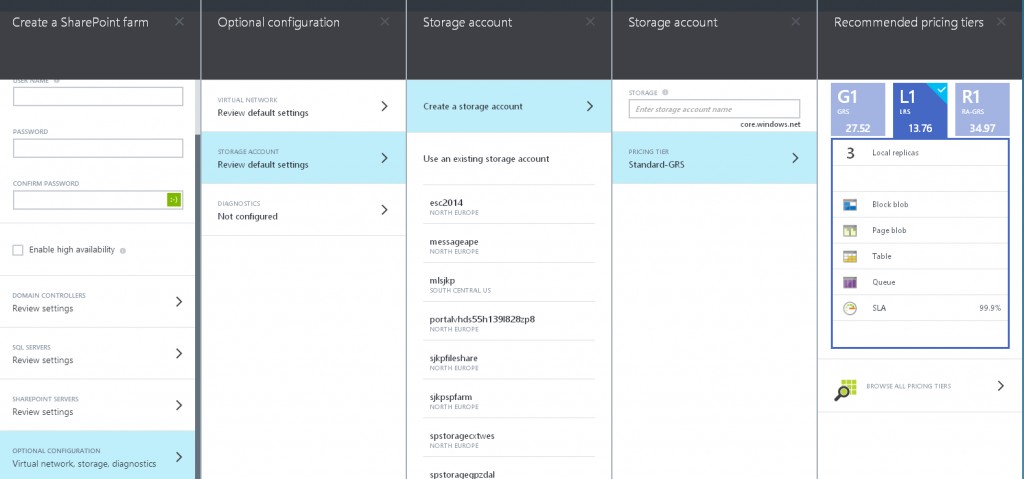This screenshot has height=479, width=1024.
Task: Select the G1 GRS pricing tier
Action: point(858,110)
